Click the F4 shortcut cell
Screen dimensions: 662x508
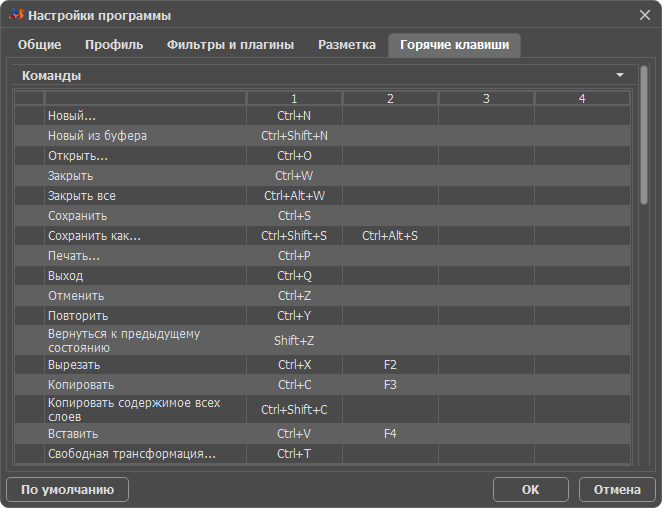click(390, 434)
